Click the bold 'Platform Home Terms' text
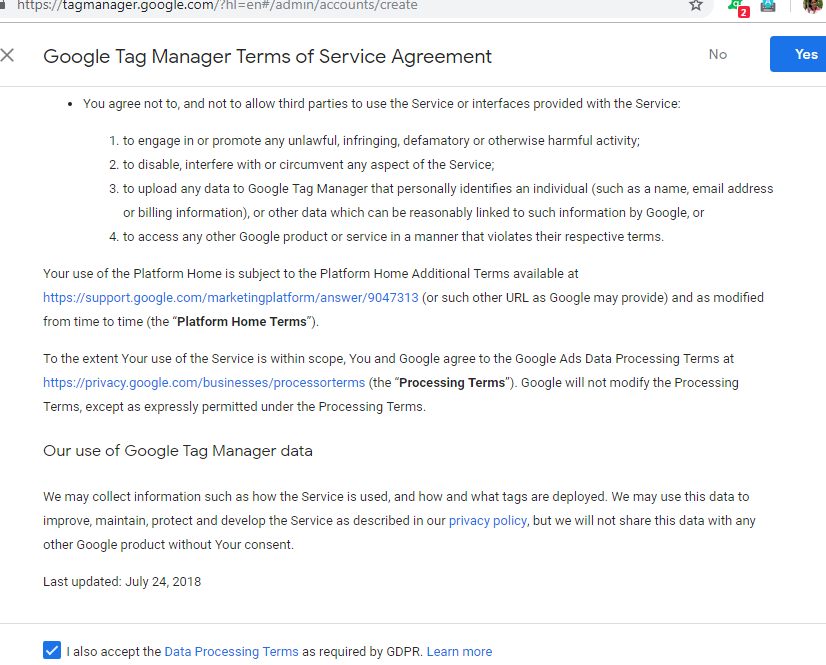Image resolution: width=826 pixels, height=665 pixels. point(242,321)
